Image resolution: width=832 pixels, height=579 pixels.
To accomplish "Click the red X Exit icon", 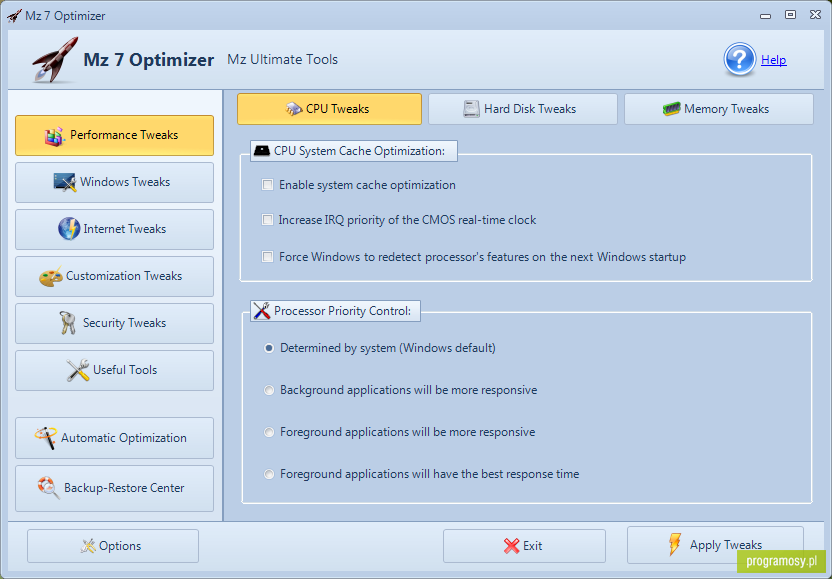I will [512, 546].
